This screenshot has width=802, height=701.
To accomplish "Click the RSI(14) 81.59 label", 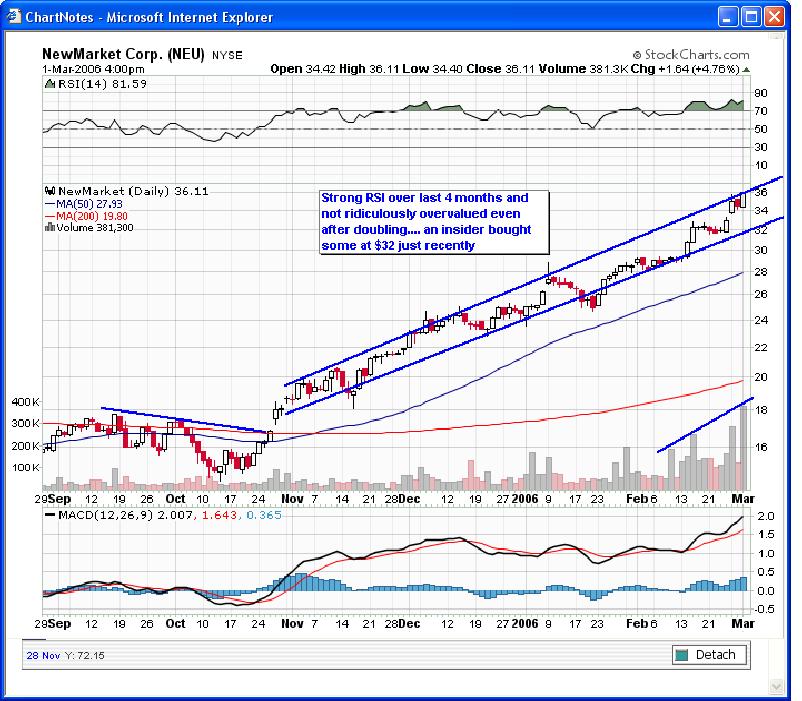I will point(102,84).
